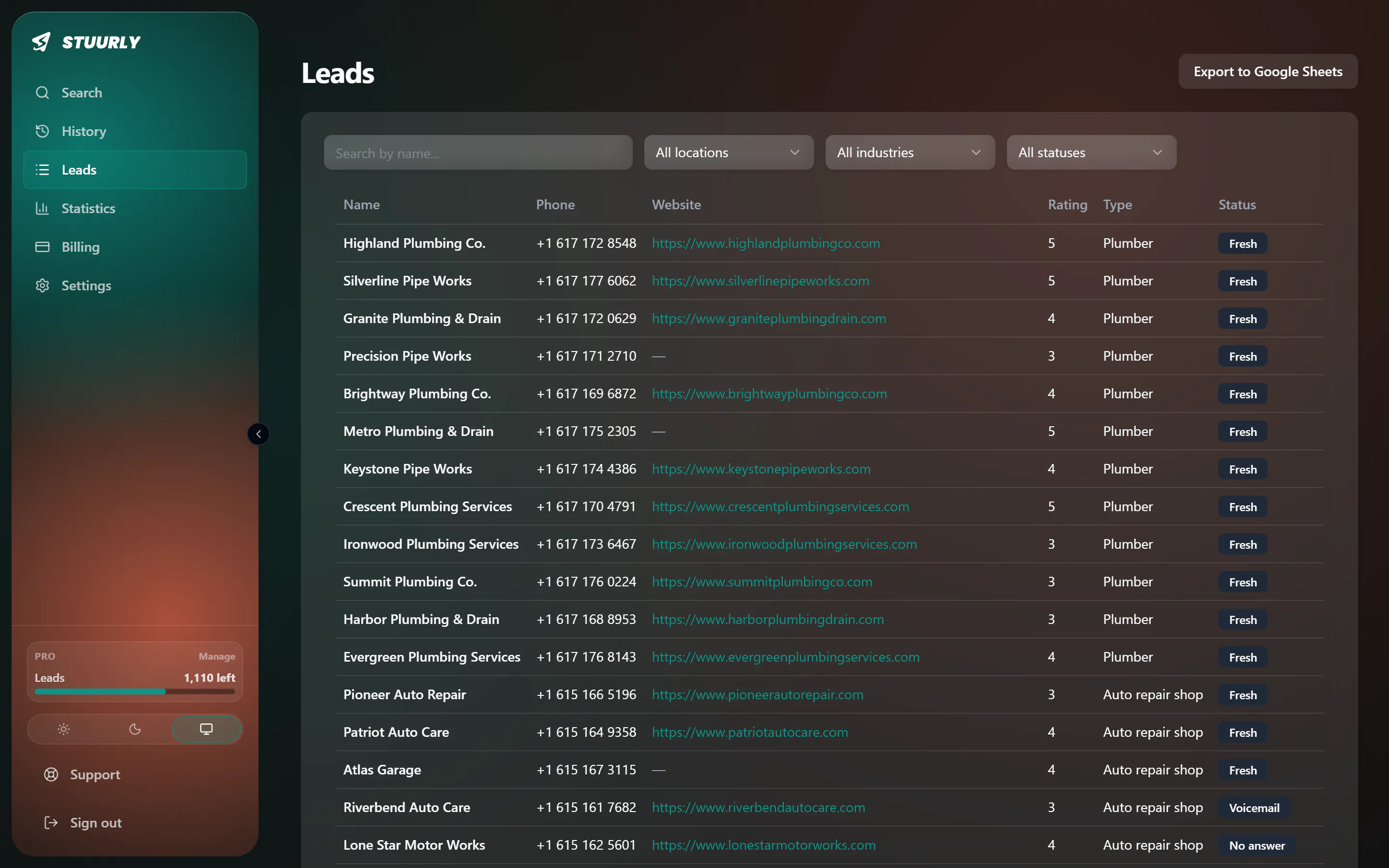Click Export to Google Sheets button
This screenshot has height=868, width=1389.
pos(1268,72)
